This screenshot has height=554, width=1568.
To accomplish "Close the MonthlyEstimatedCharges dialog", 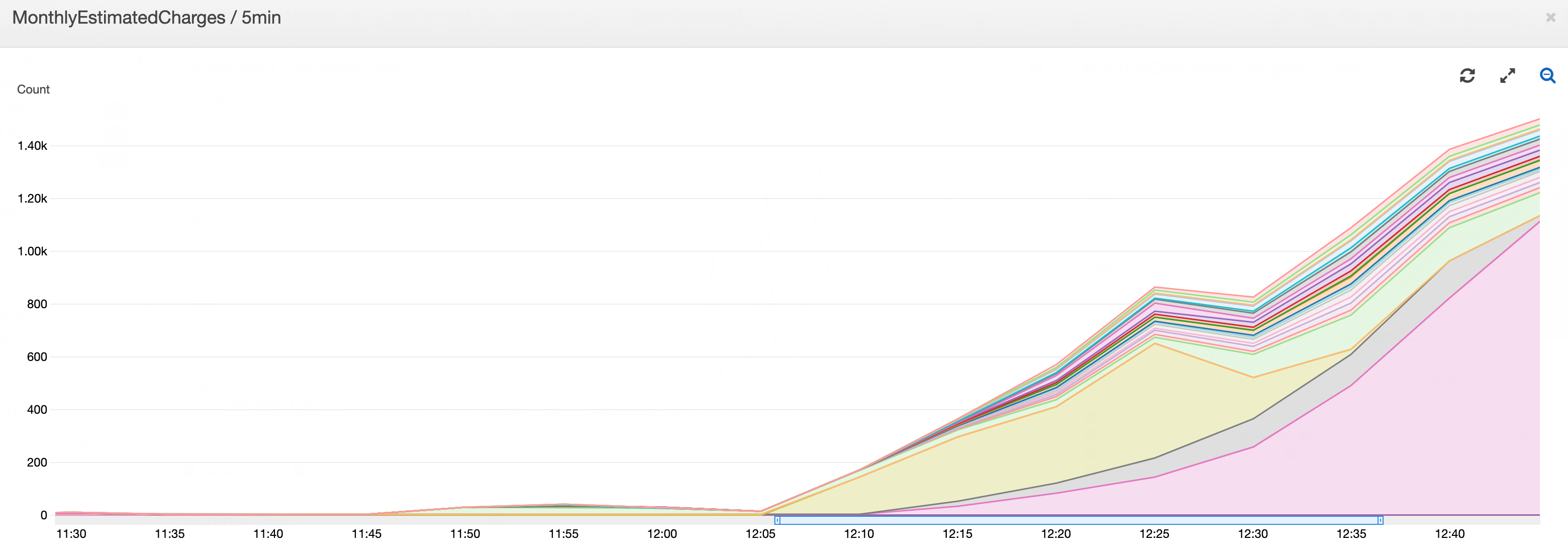I will click(x=1550, y=18).
